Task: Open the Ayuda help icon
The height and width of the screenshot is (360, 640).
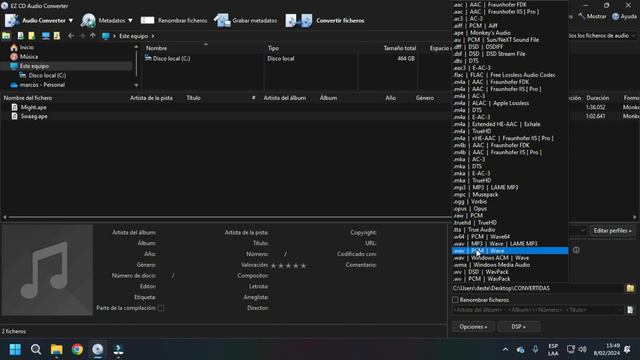Action: (616, 16)
